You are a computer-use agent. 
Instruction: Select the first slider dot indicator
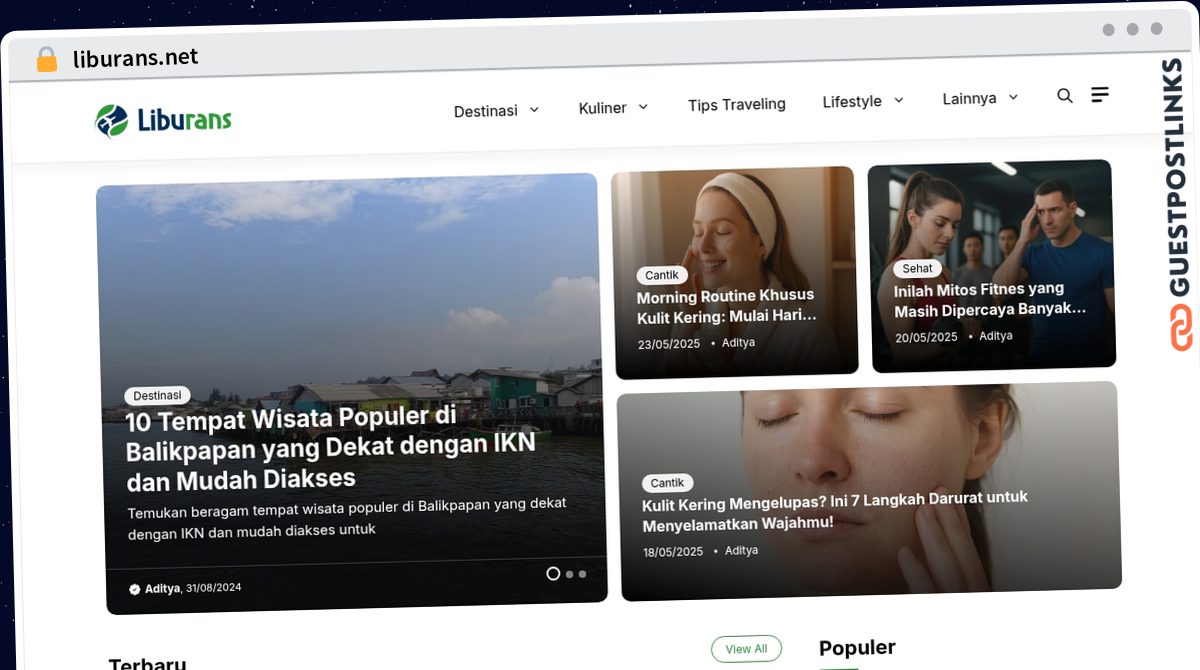[x=553, y=574]
